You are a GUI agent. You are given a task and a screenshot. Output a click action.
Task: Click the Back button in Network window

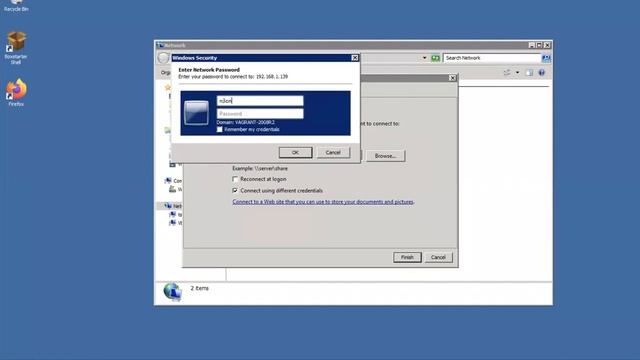pyautogui.click(x=163, y=58)
